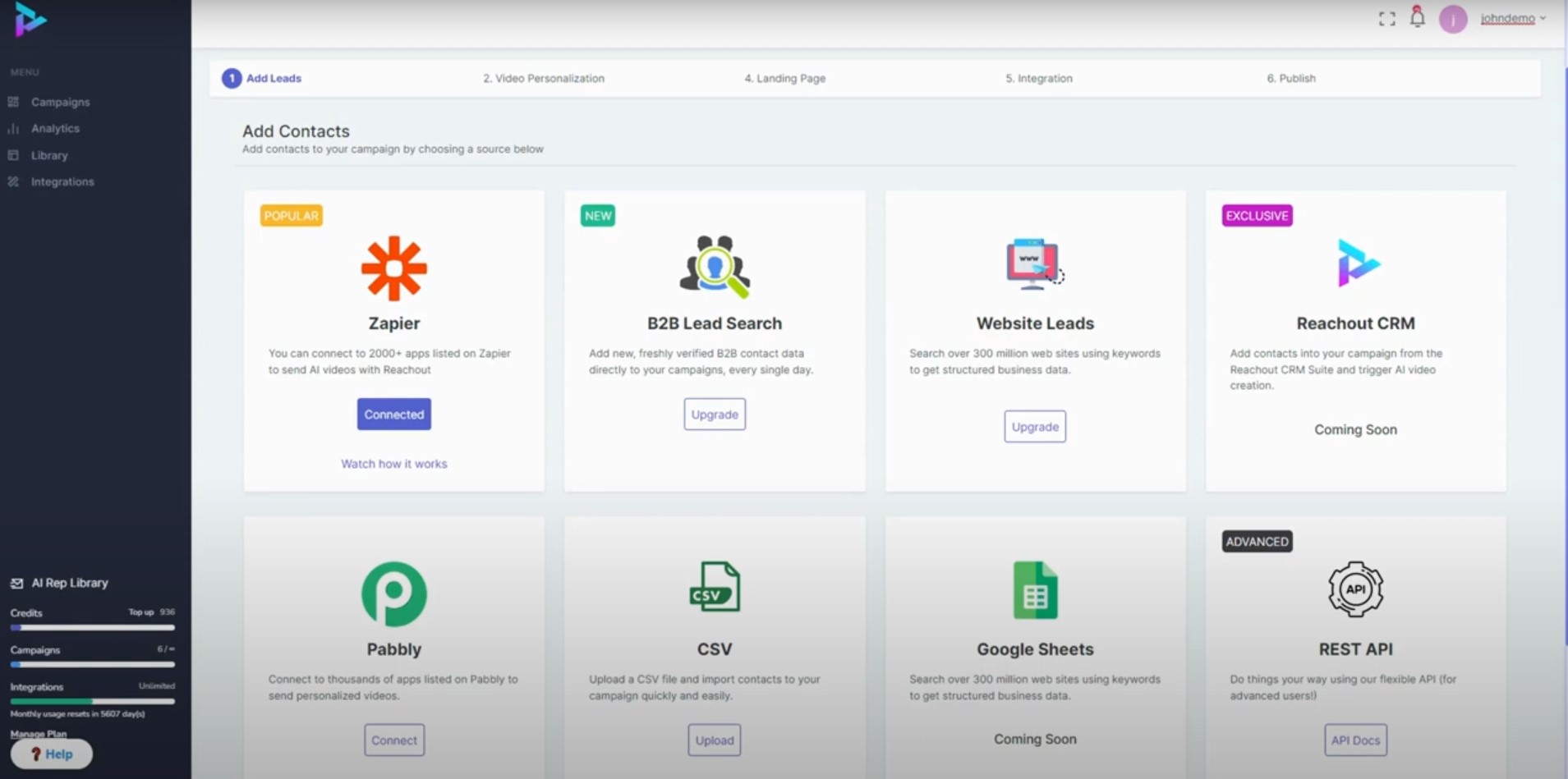Click the Reachout CRM logo icon
This screenshot has height=779, width=1568.
coord(1359,263)
